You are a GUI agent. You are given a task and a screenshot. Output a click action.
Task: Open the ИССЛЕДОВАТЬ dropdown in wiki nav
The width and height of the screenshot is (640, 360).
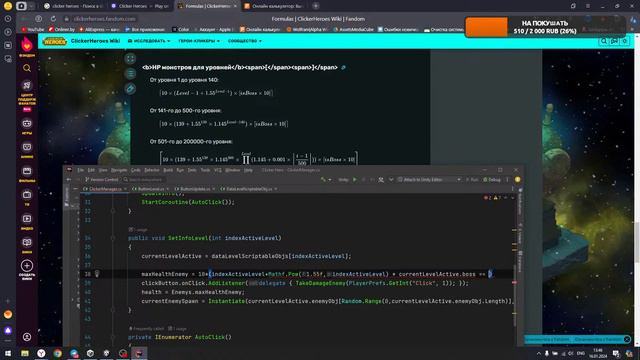coord(149,41)
